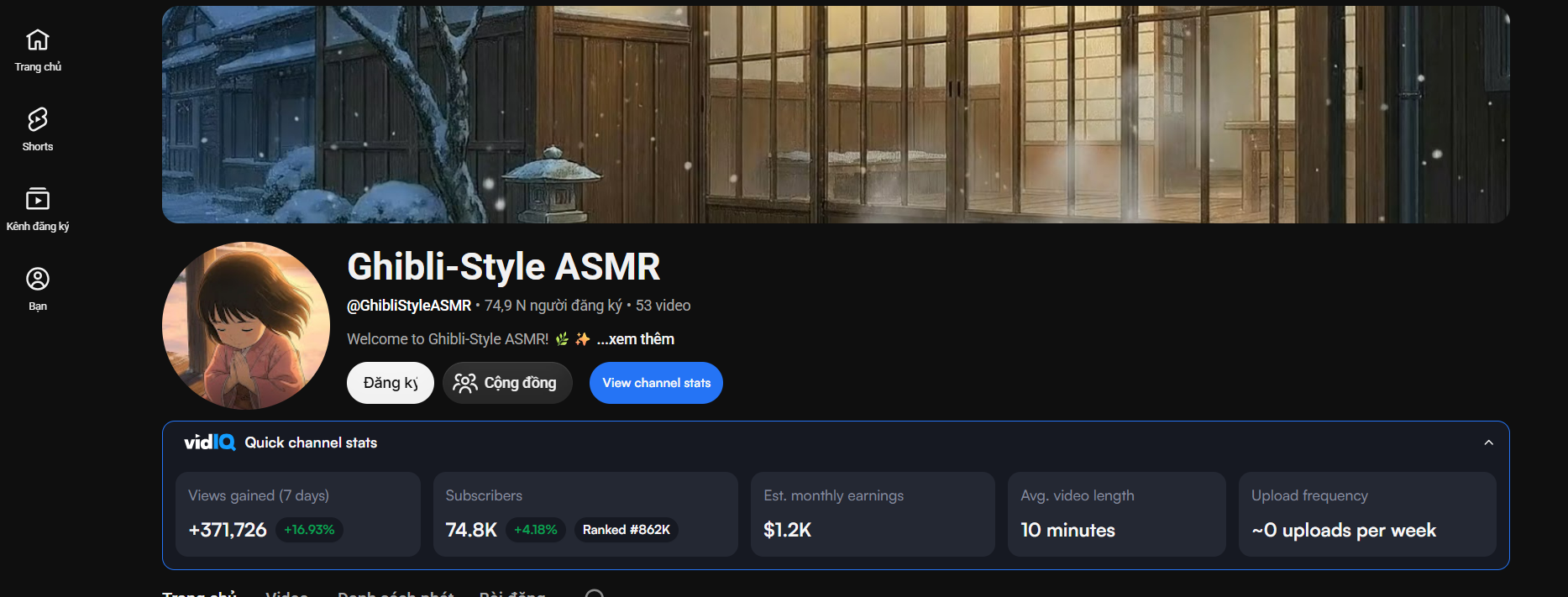Open Kênh đăng ký subscriptions icon
The height and width of the screenshot is (597, 1568).
(x=38, y=199)
